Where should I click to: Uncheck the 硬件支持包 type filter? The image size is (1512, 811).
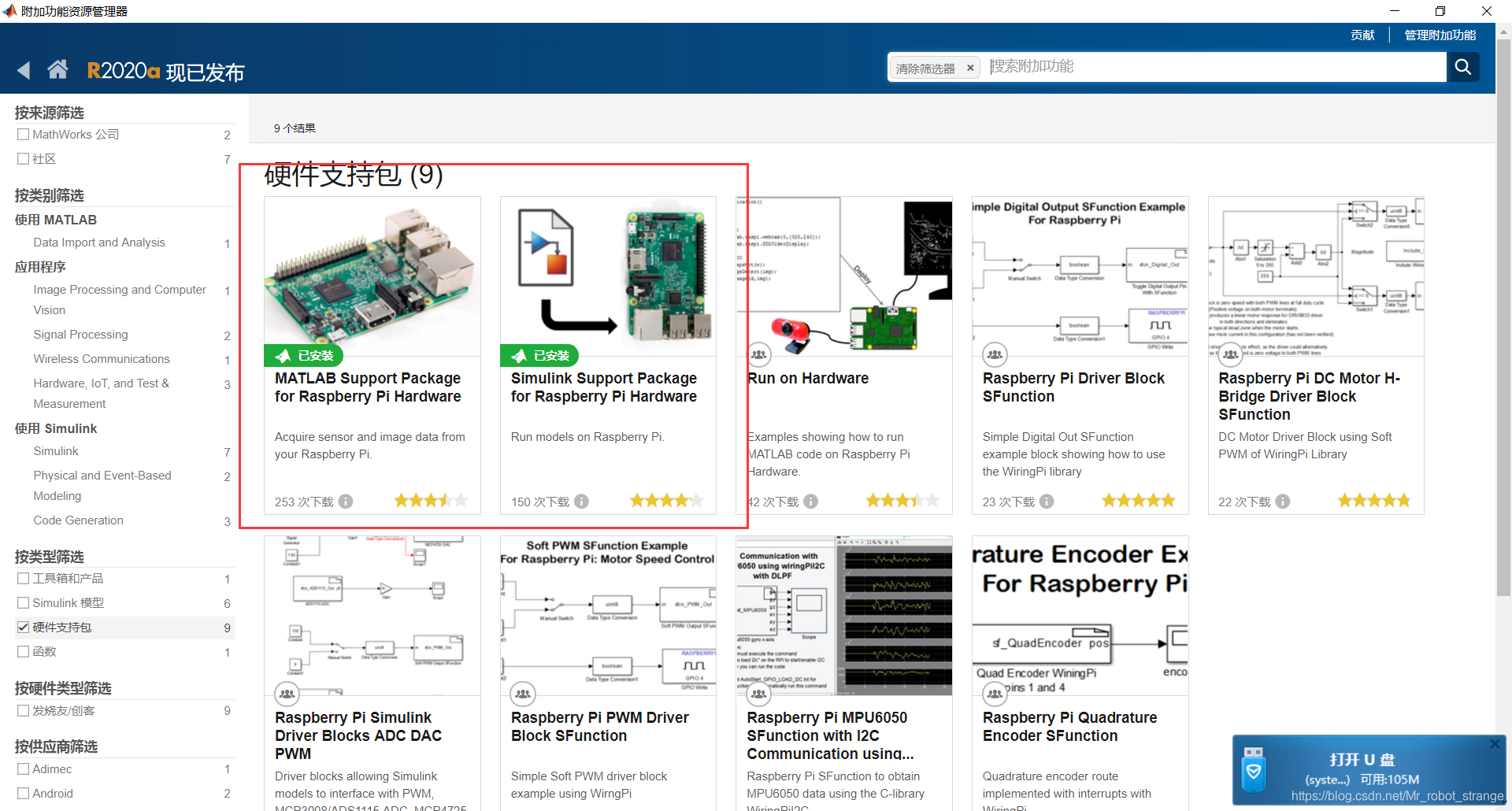point(24,628)
